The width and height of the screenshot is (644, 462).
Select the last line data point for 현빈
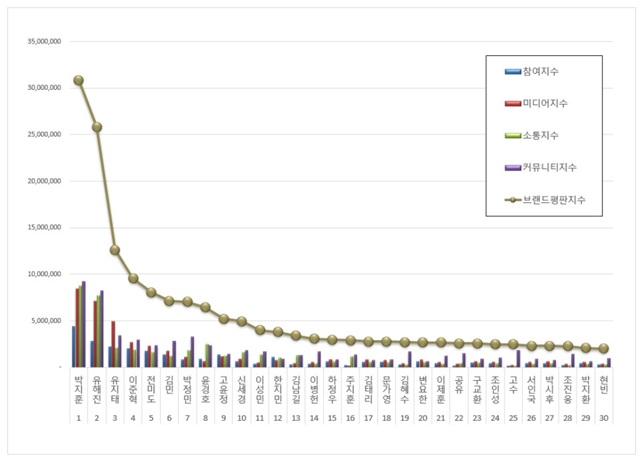(x=603, y=349)
